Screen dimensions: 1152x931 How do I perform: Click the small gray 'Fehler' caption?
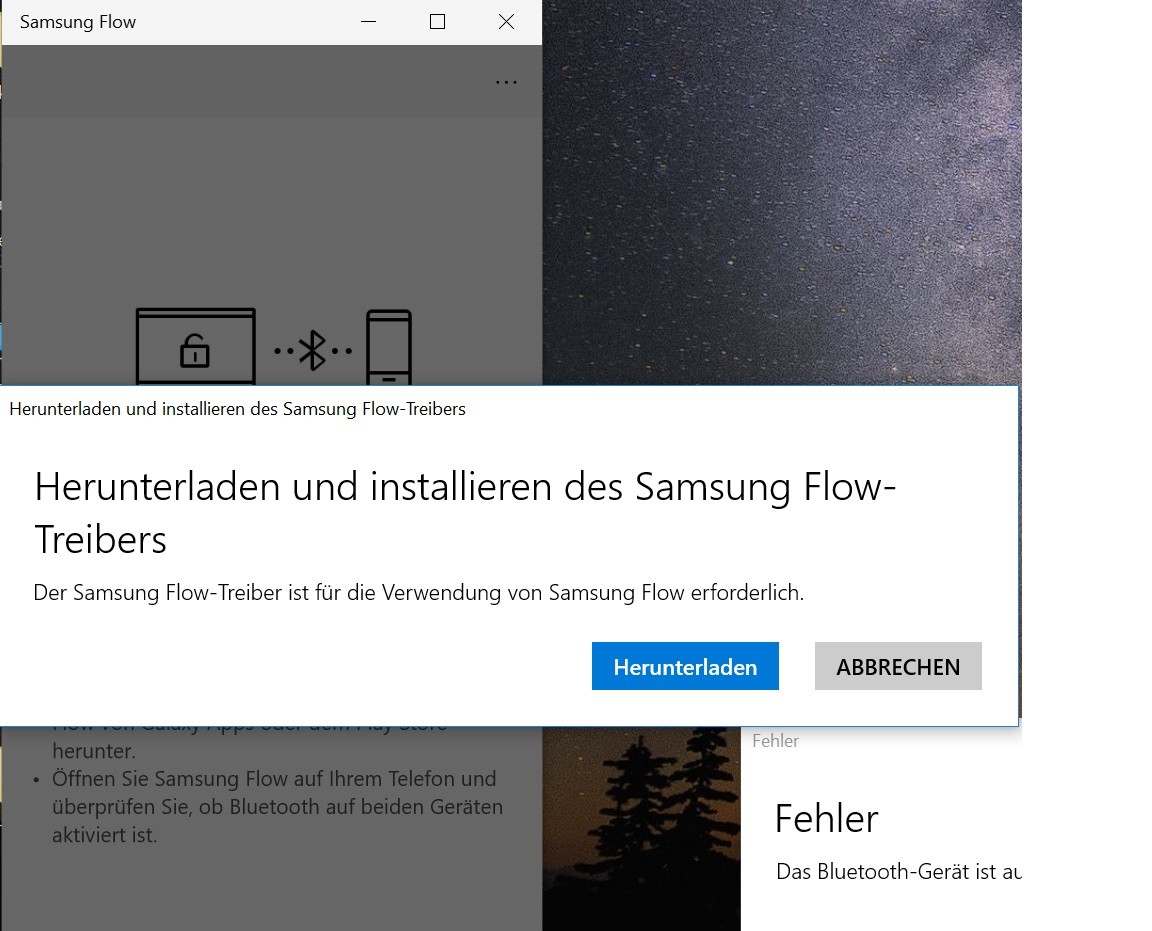775,741
